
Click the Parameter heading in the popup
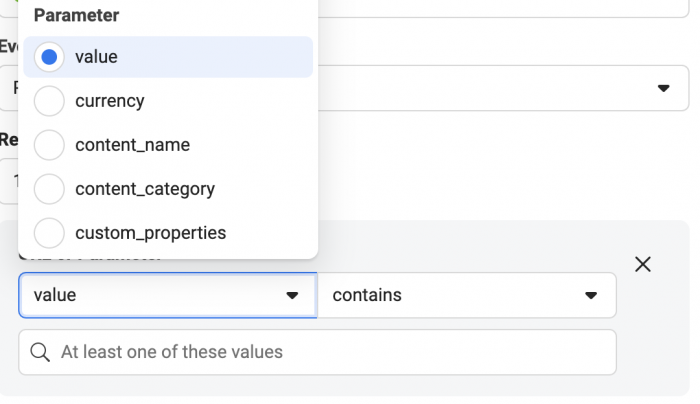(x=76, y=15)
